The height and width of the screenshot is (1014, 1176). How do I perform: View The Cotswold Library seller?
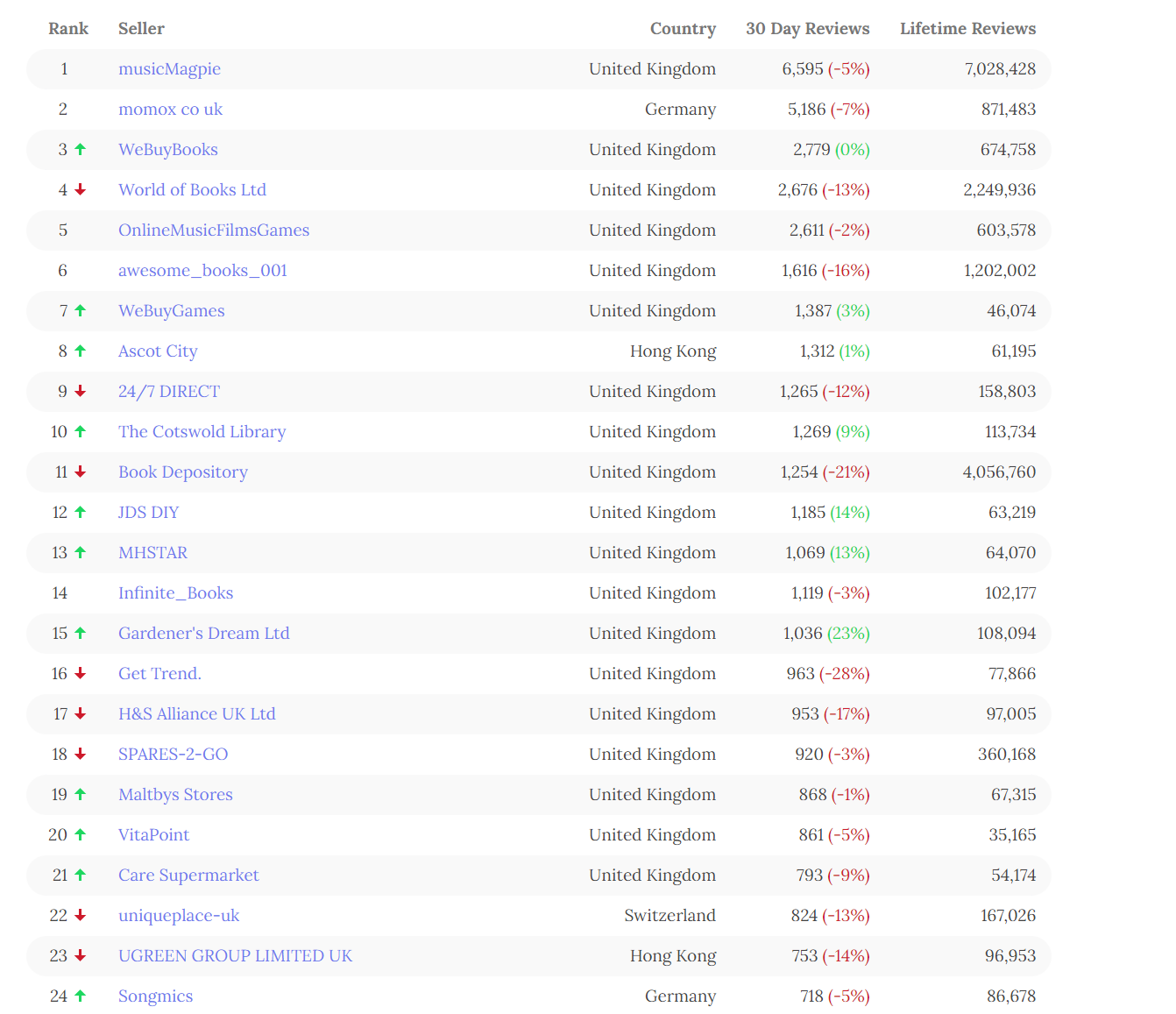(202, 432)
